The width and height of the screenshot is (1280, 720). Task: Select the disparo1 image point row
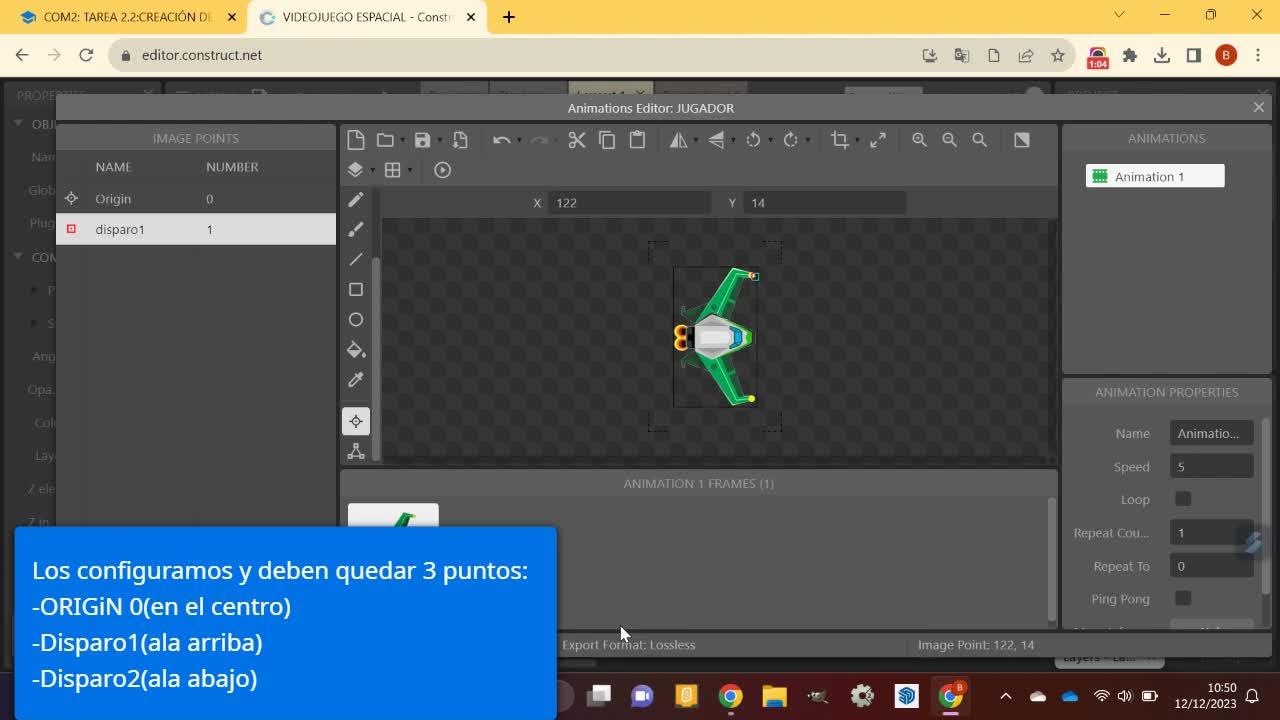coord(196,229)
